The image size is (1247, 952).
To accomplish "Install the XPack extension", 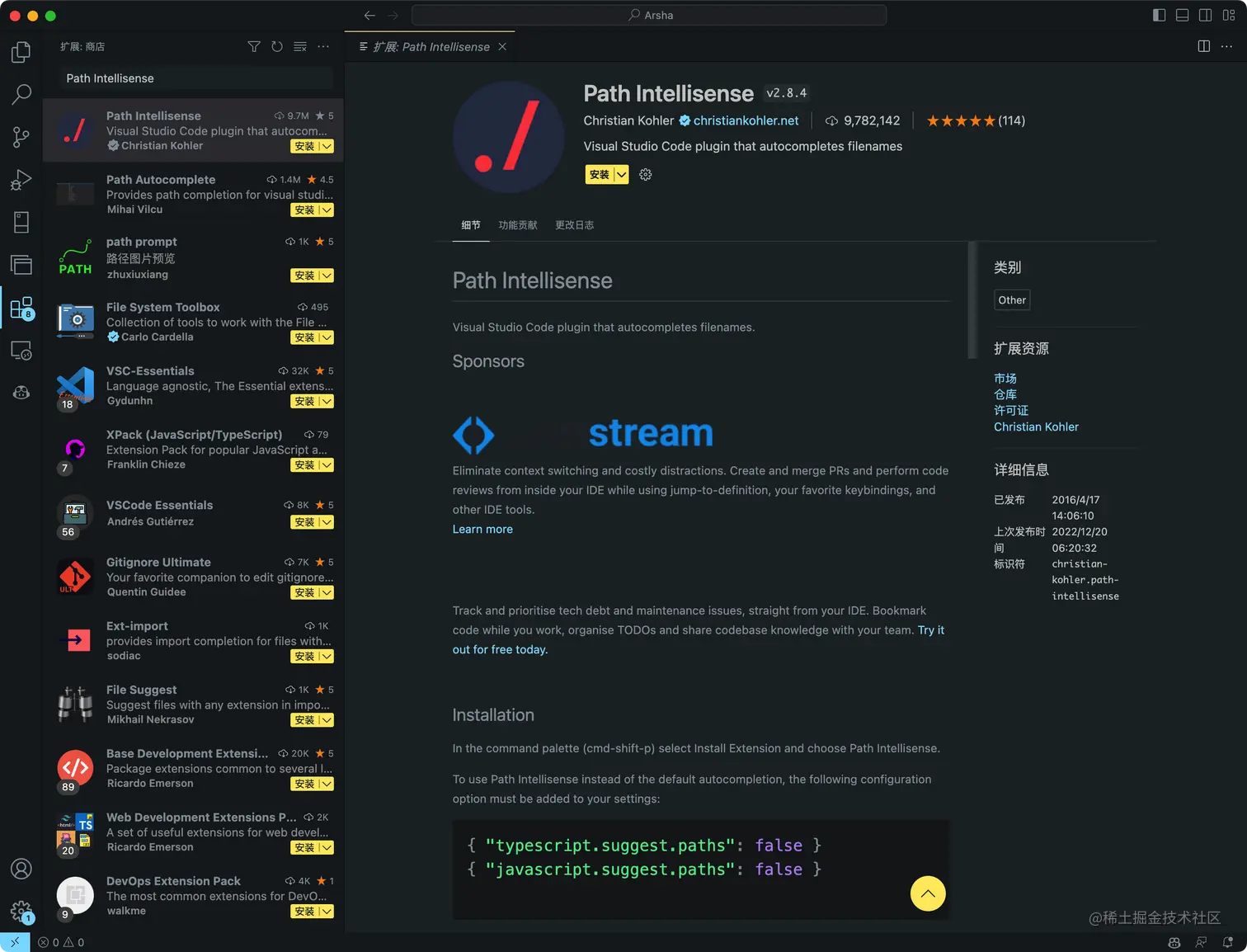I will [305, 465].
